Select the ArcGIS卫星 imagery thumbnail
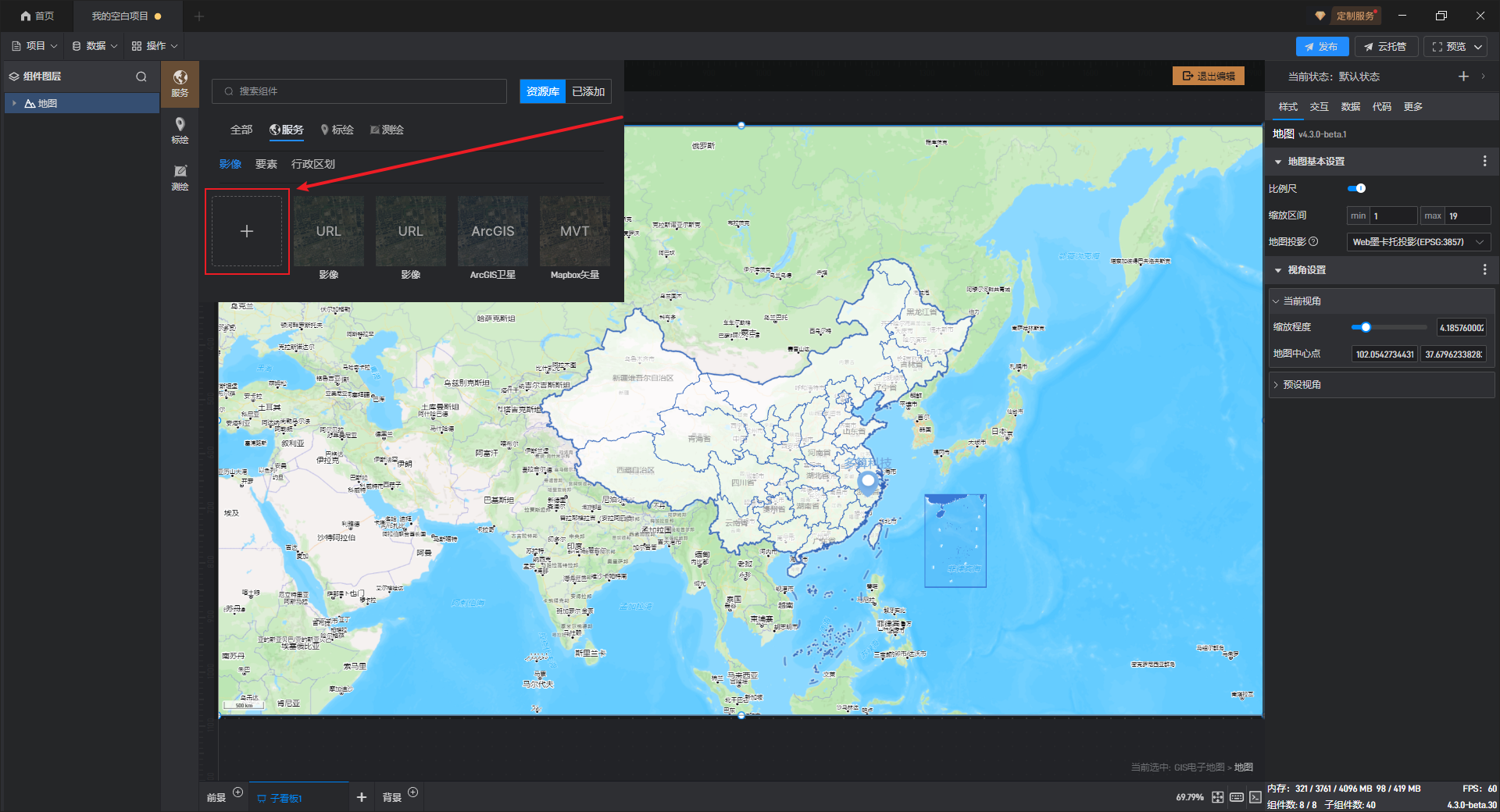This screenshot has height=812, width=1500. (x=492, y=232)
